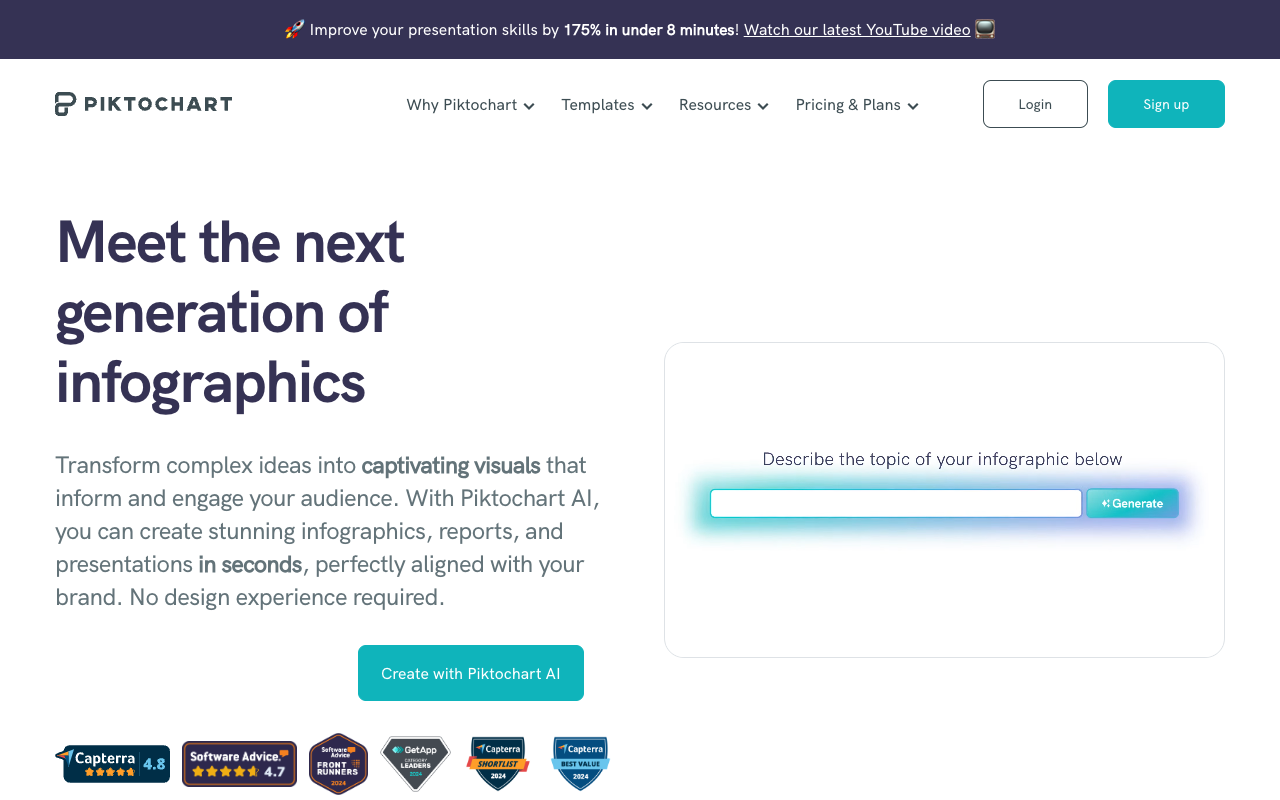Click the Software Advice 4.7 rating badge

(x=239, y=764)
